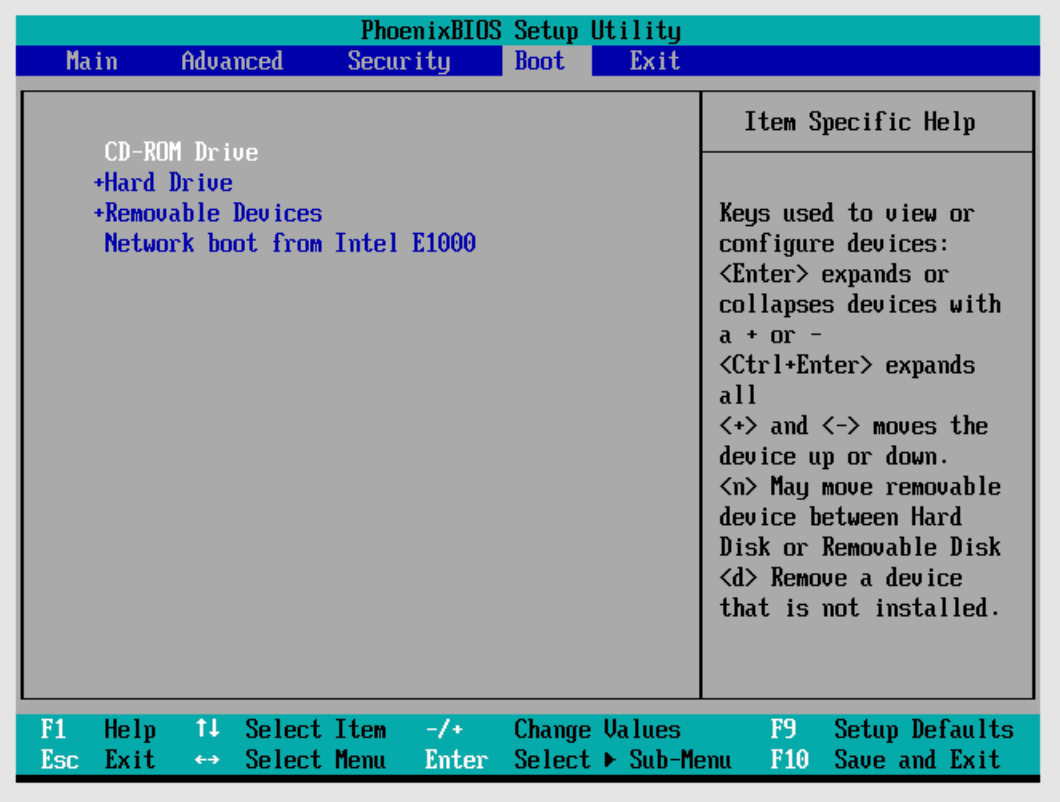Expand the plus sign beside Removable Devices
The height and width of the screenshot is (802, 1060).
click(98, 213)
